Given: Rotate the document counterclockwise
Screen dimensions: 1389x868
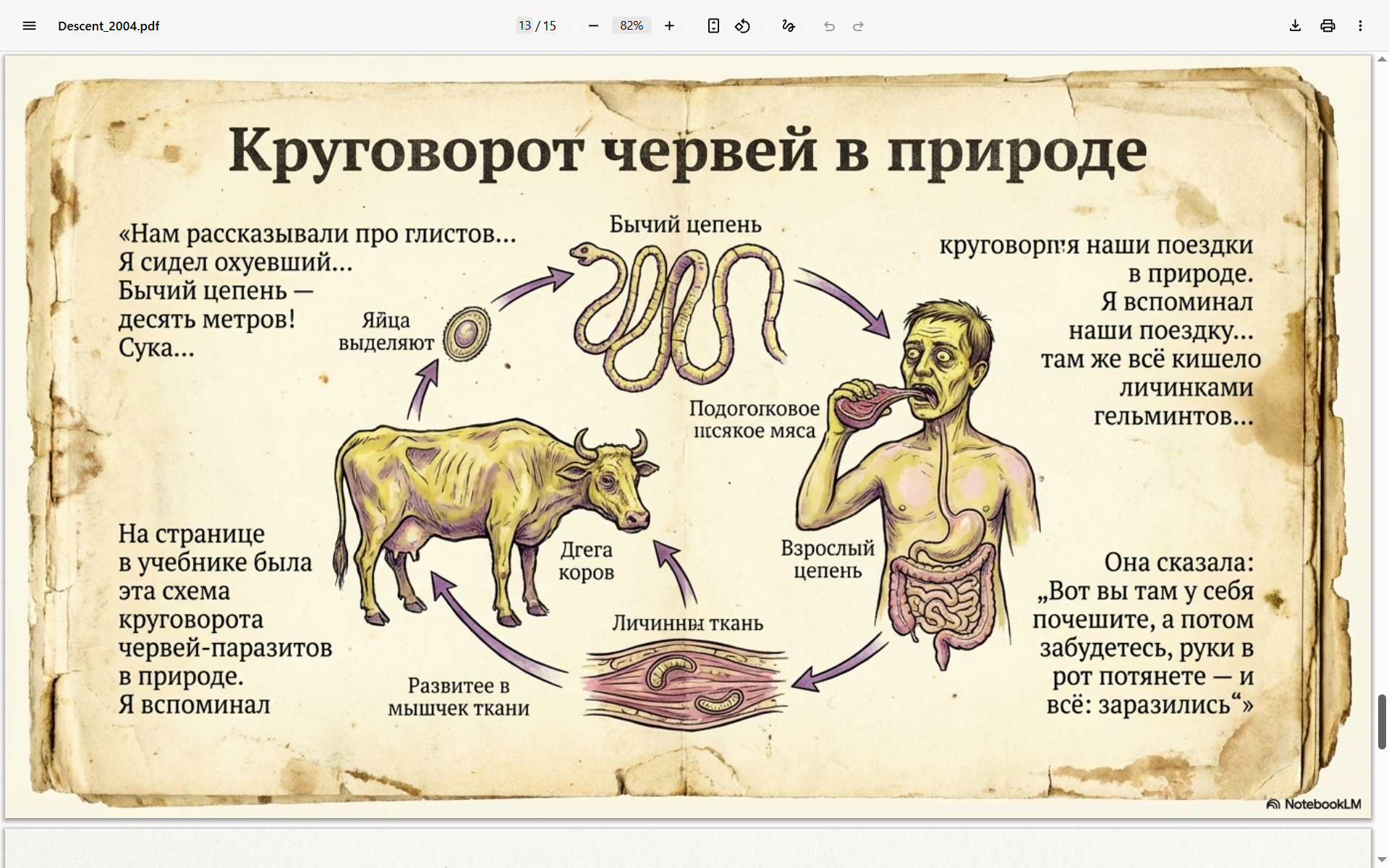Looking at the screenshot, I should click(x=742, y=26).
